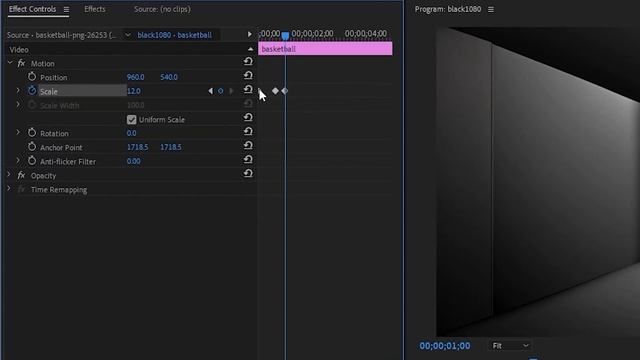Switch to the Effect Controls tab
Viewport: 640px width, 360px height.
tap(33, 9)
